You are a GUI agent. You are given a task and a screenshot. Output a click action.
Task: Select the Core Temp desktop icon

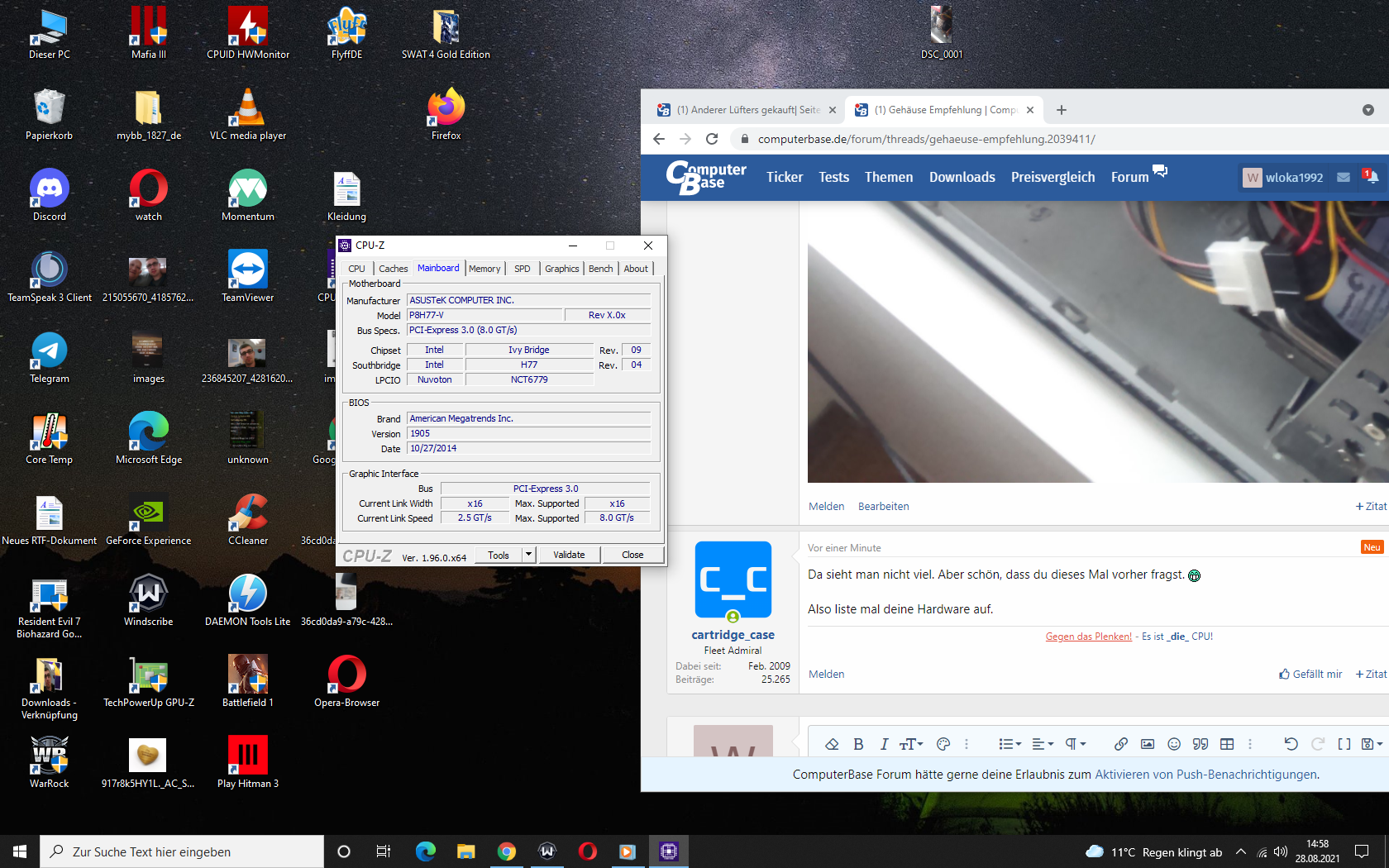point(50,438)
